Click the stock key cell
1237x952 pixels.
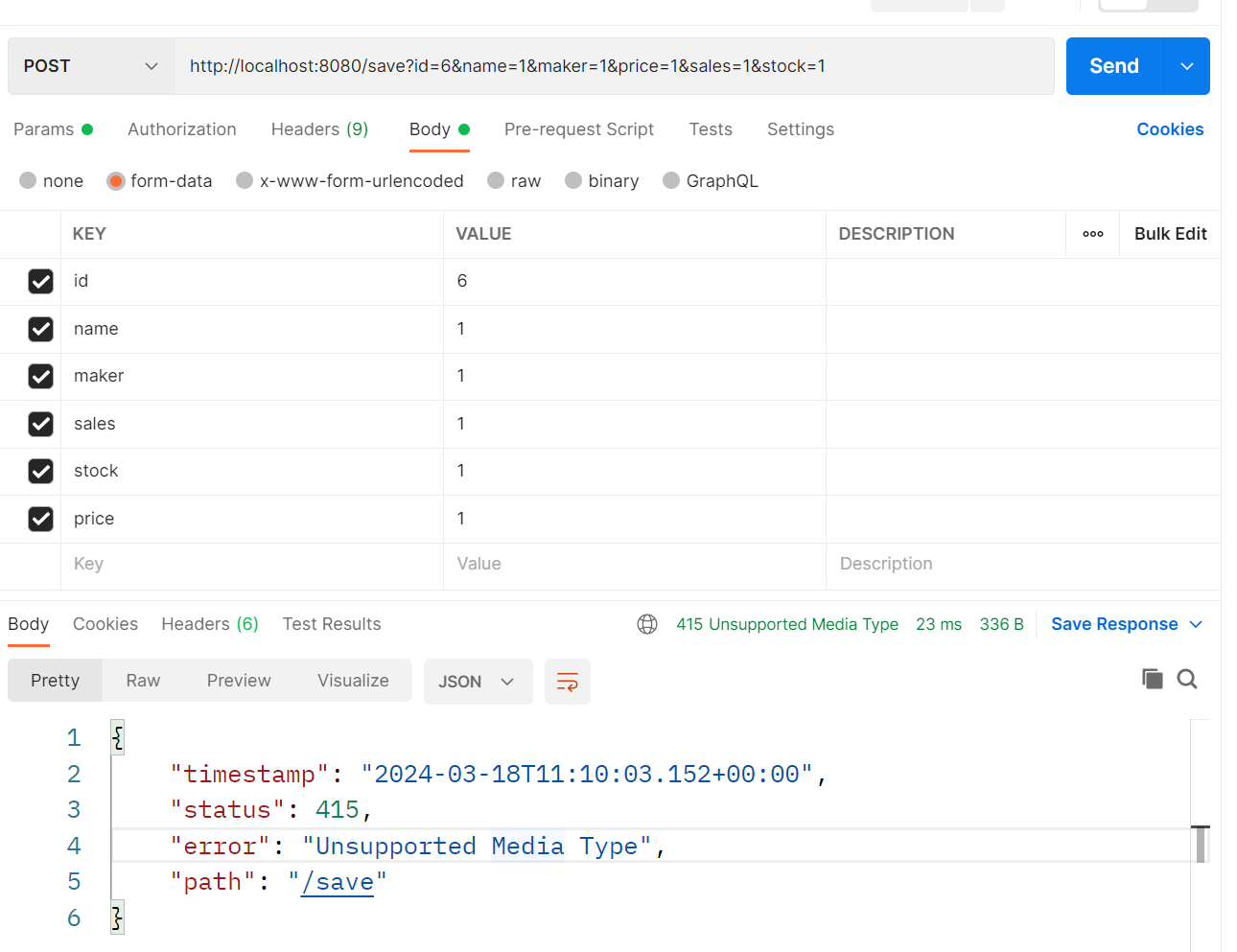[252, 471]
